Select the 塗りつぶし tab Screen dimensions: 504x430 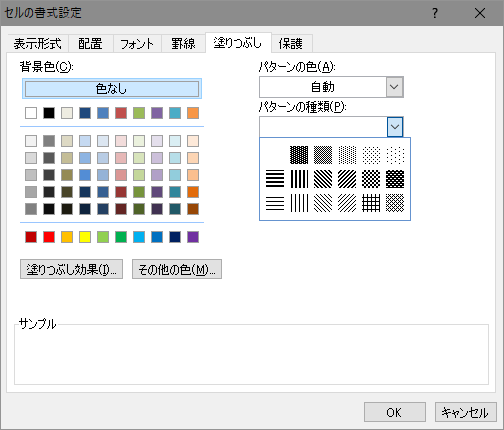click(238, 43)
